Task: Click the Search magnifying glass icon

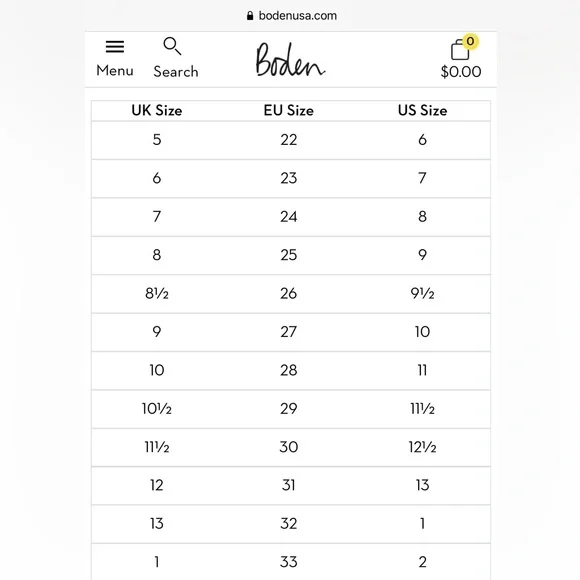Action: point(172,46)
